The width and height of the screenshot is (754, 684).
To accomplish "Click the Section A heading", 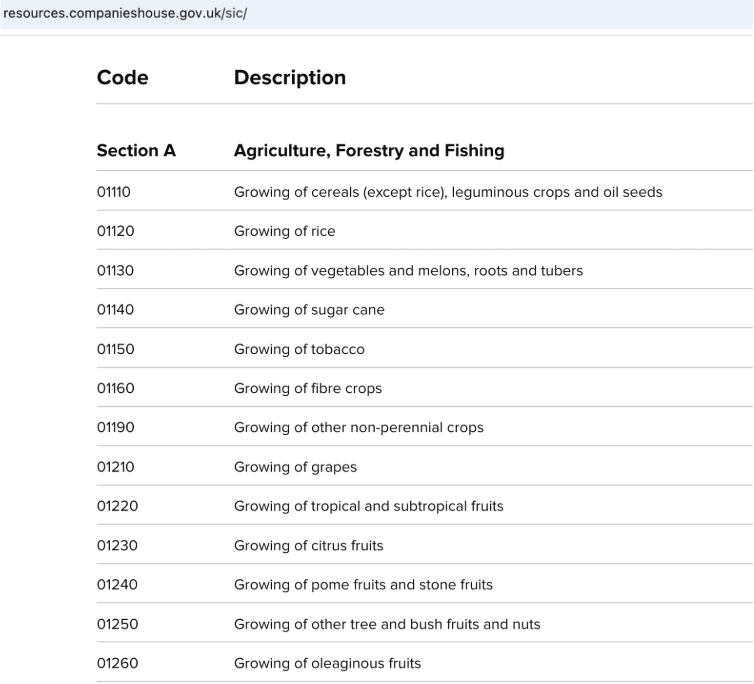I will [137, 151].
